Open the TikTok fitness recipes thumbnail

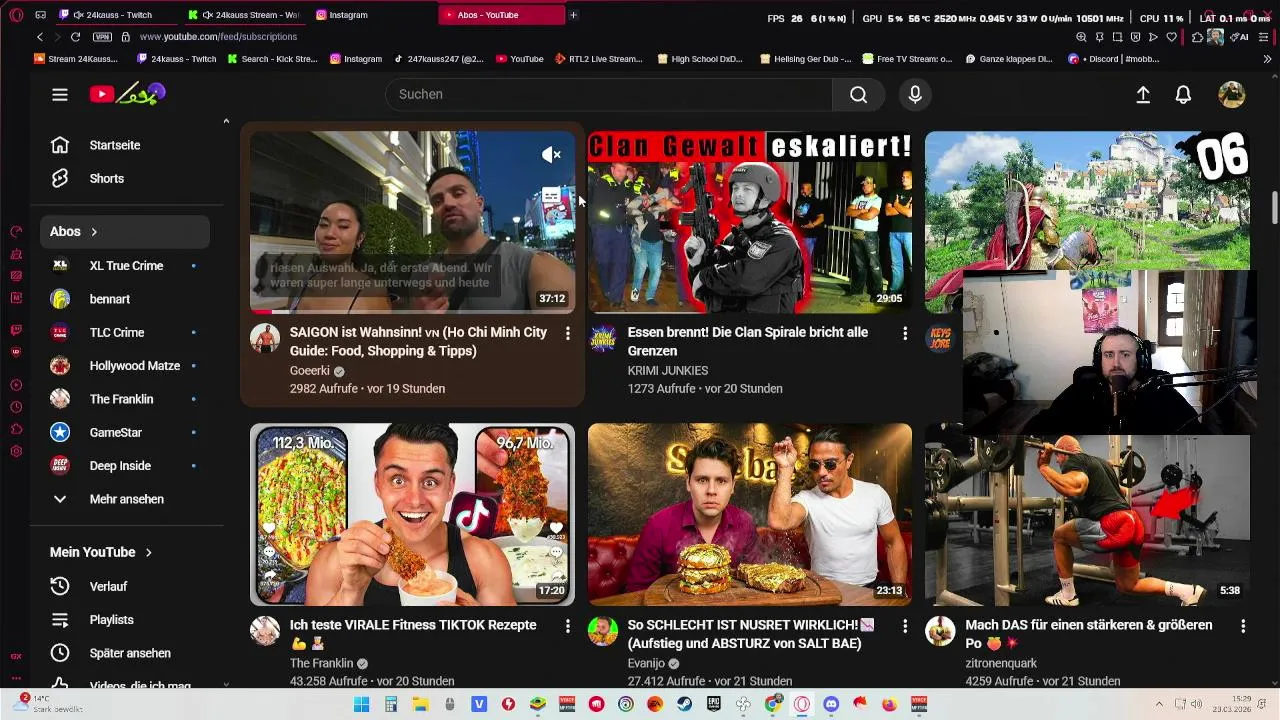[x=412, y=514]
